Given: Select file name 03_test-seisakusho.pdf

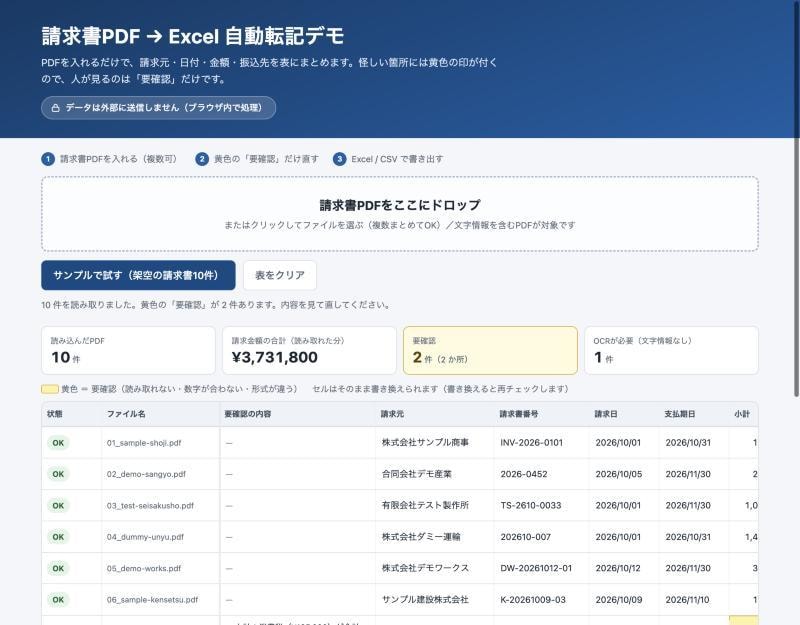Looking at the screenshot, I should click(x=150, y=506).
